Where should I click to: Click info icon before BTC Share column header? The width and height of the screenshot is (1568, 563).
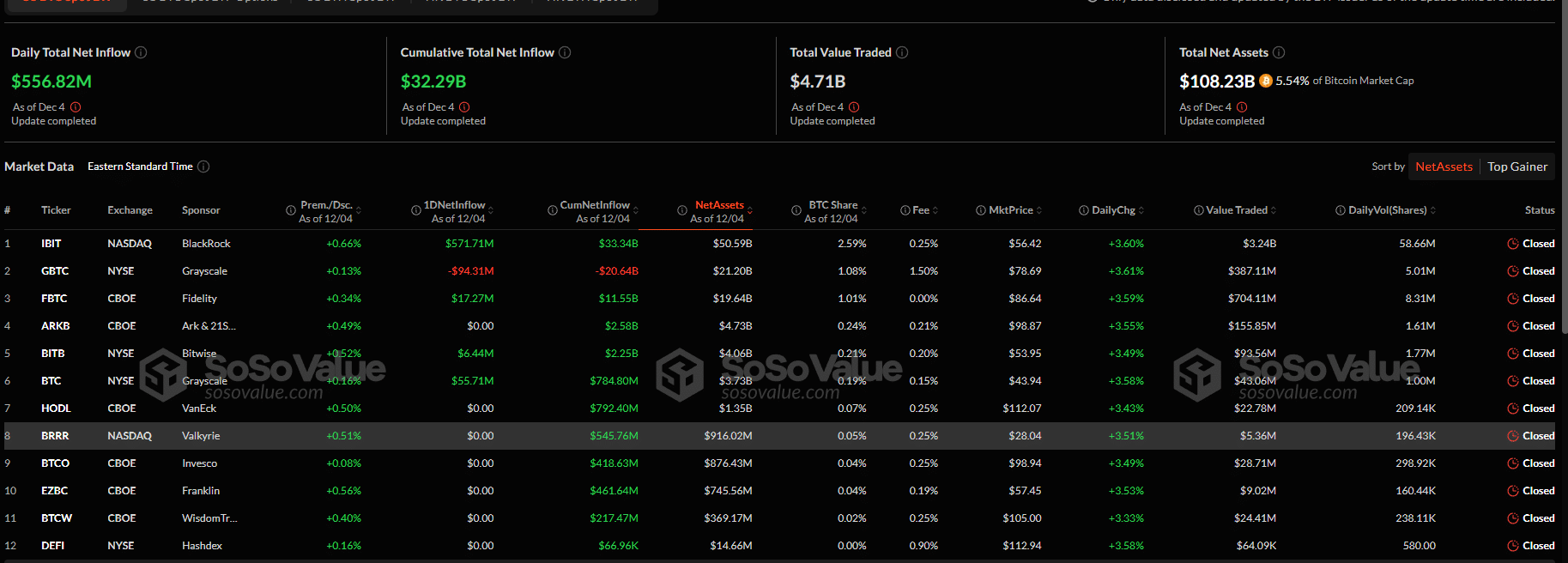pyautogui.click(x=796, y=210)
